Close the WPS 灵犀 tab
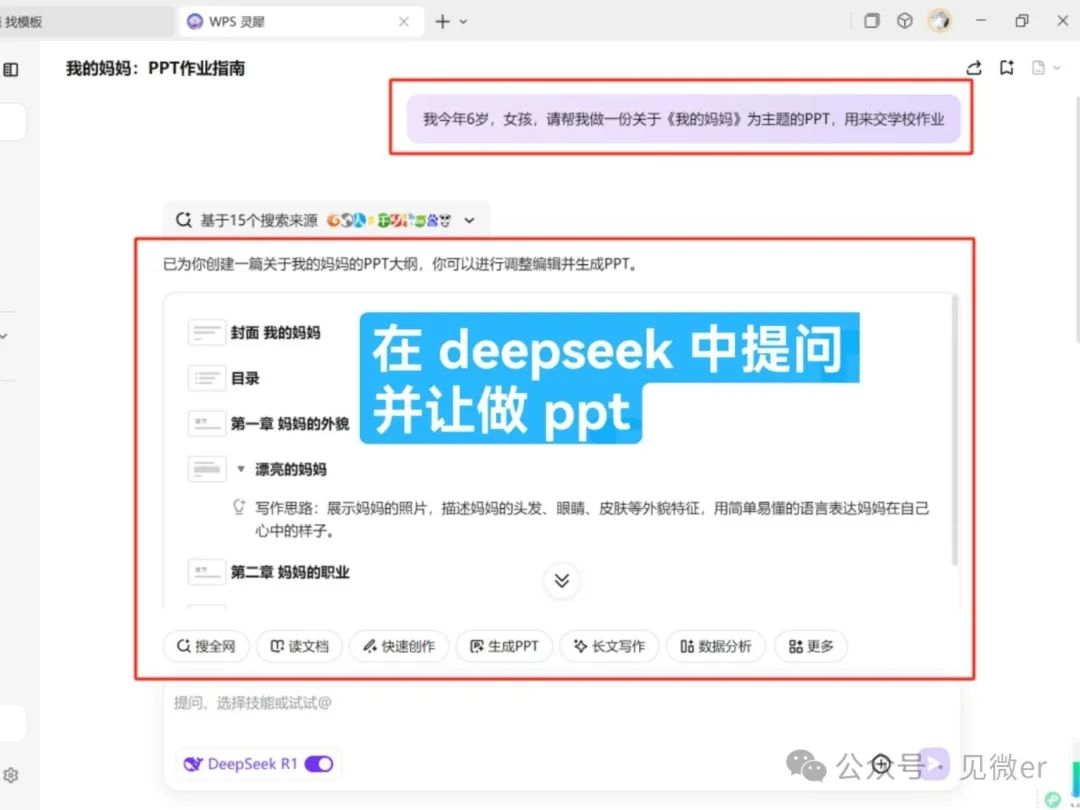This screenshot has height=810, width=1080. point(404,22)
